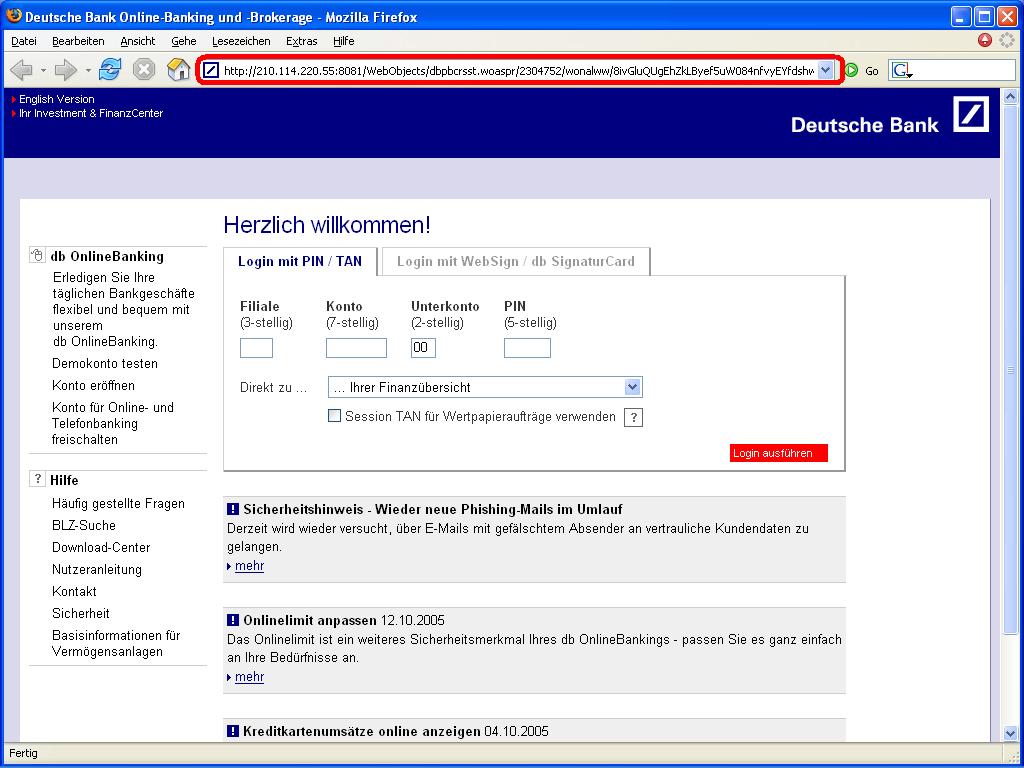
Task: Open the Nutzeranleitung link
Action: point(97,569)
